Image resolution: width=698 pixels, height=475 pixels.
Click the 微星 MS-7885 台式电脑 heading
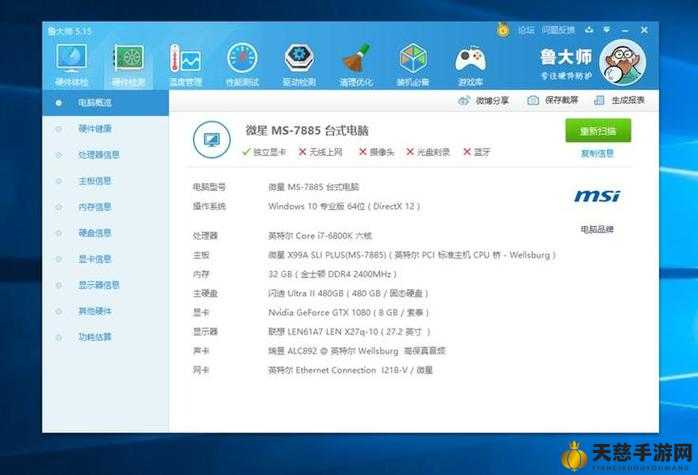tap(307, 131)
